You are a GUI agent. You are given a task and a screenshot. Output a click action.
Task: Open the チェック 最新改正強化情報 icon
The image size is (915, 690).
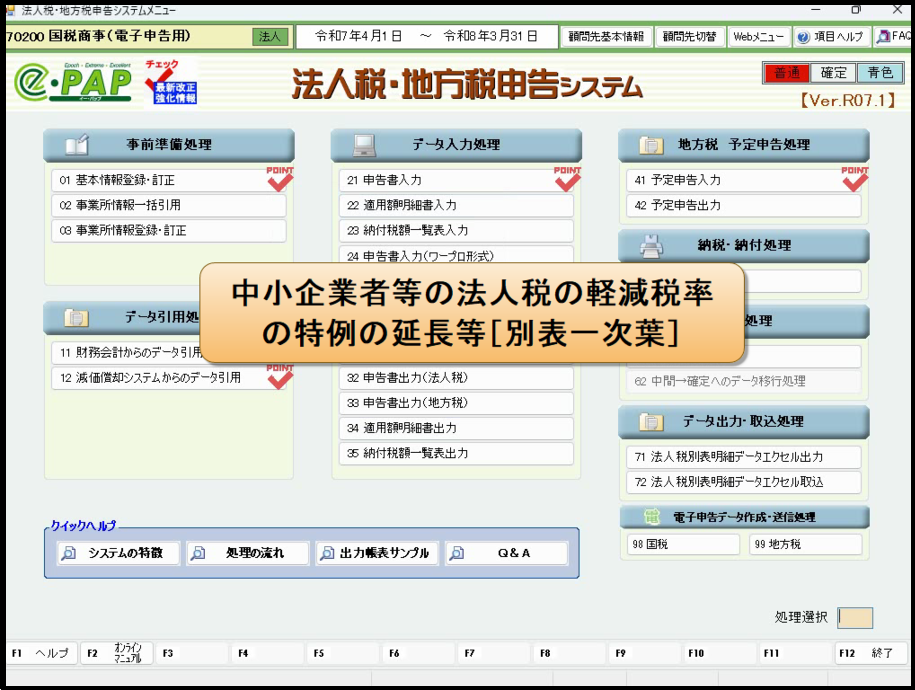coord(171,82)
